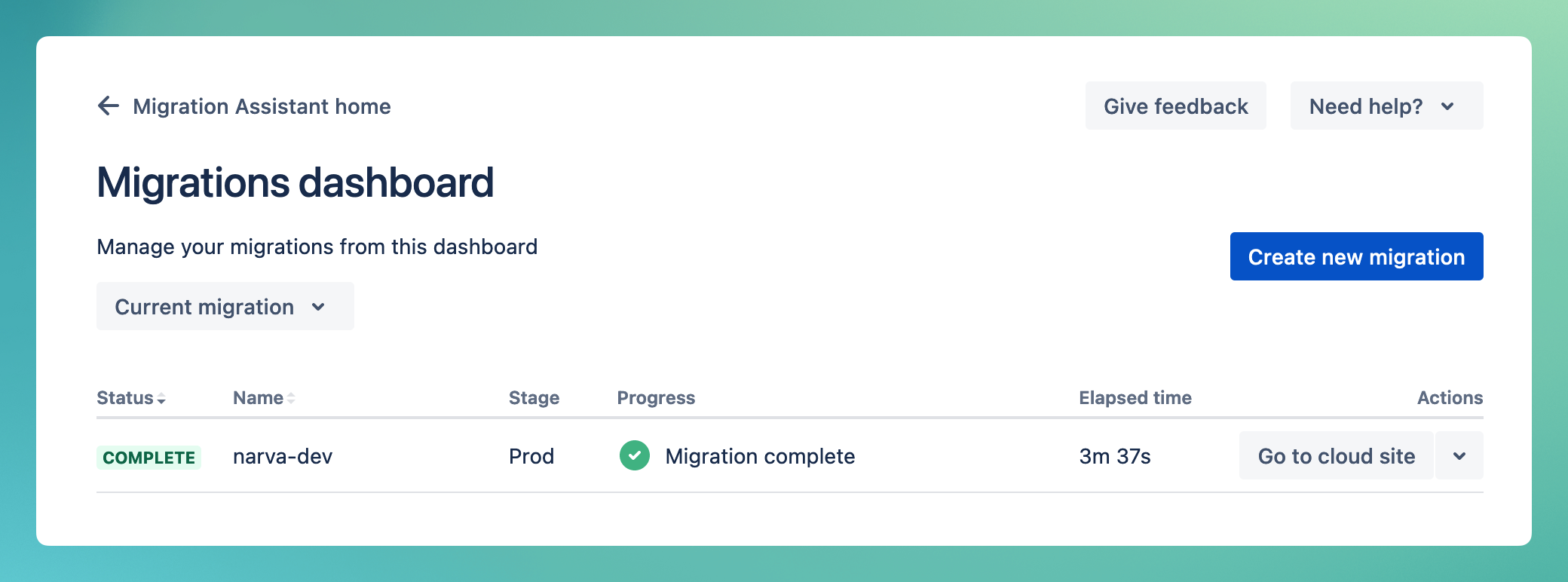Image resolution: width=1568 pixels, height=582 pixels.
Task: Click the Status column sort icon
Action: point(162,398)
